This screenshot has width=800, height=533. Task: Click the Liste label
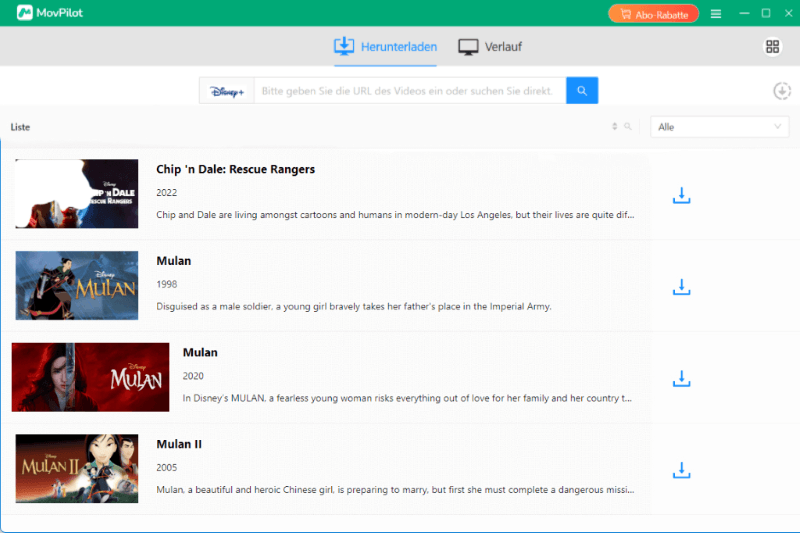[20, 127]
